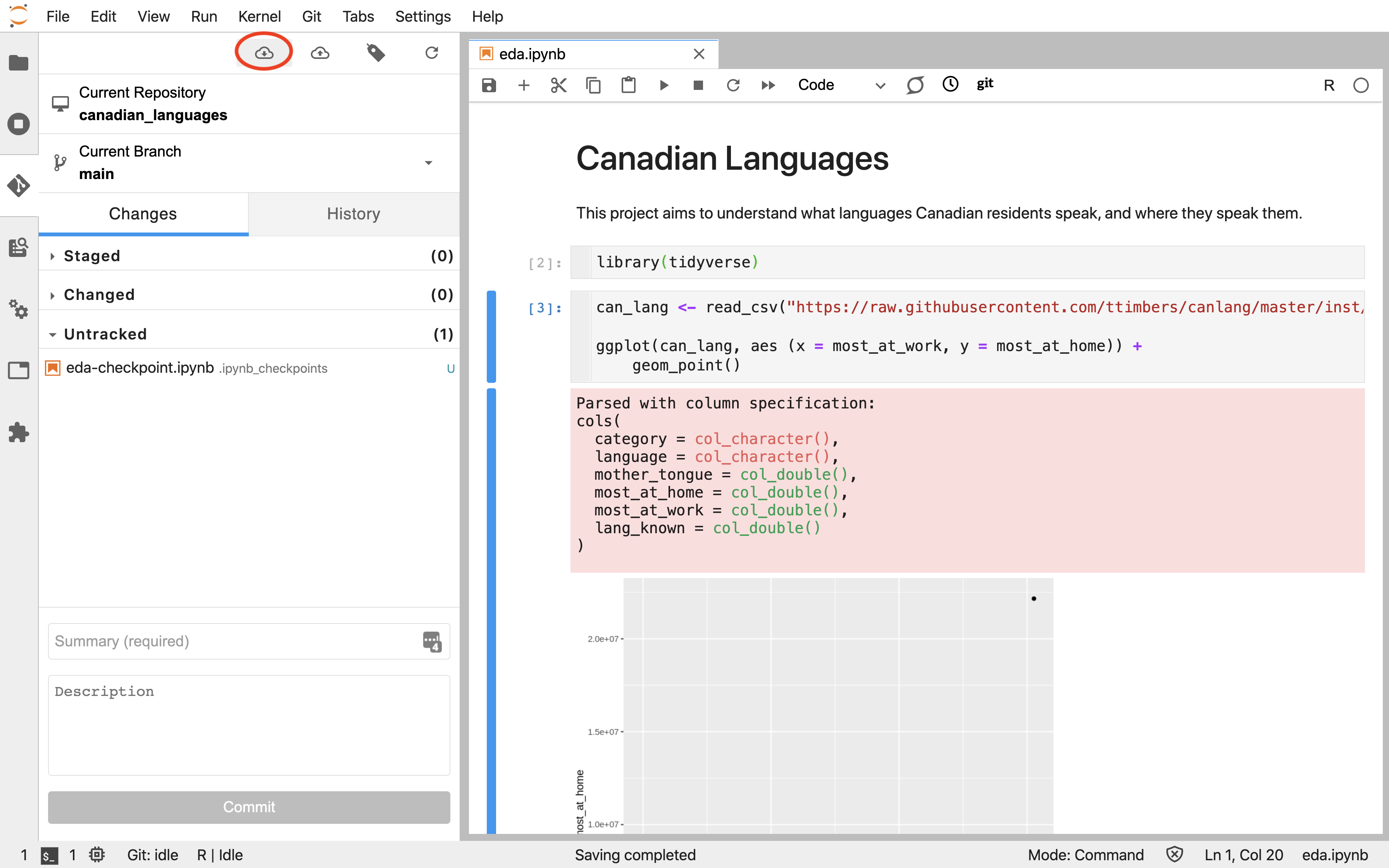The width and height of the screenshot is (1389, 868).
Task: Open the gears sidebar icon
Action: 19,309
